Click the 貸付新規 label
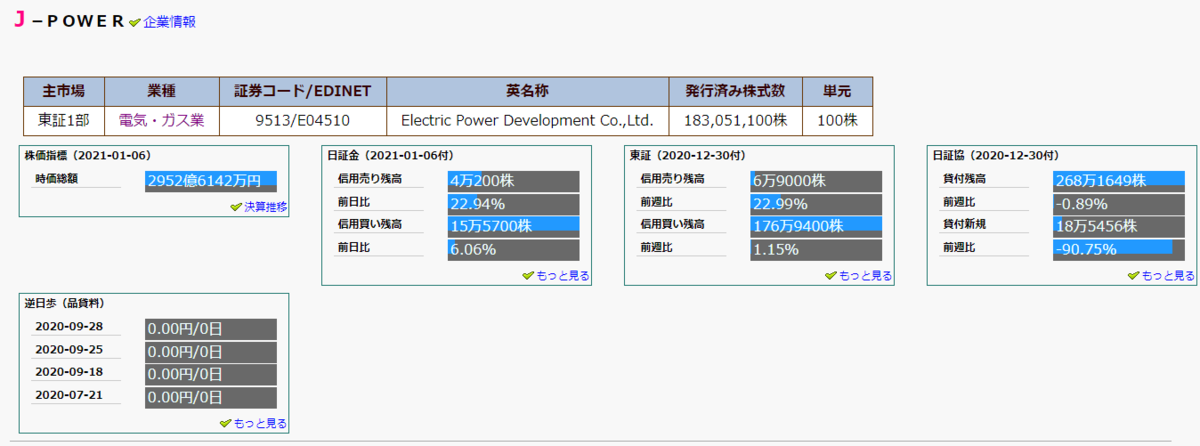Viewport: 1200px width, 446px height. click(x=965, y=224)
